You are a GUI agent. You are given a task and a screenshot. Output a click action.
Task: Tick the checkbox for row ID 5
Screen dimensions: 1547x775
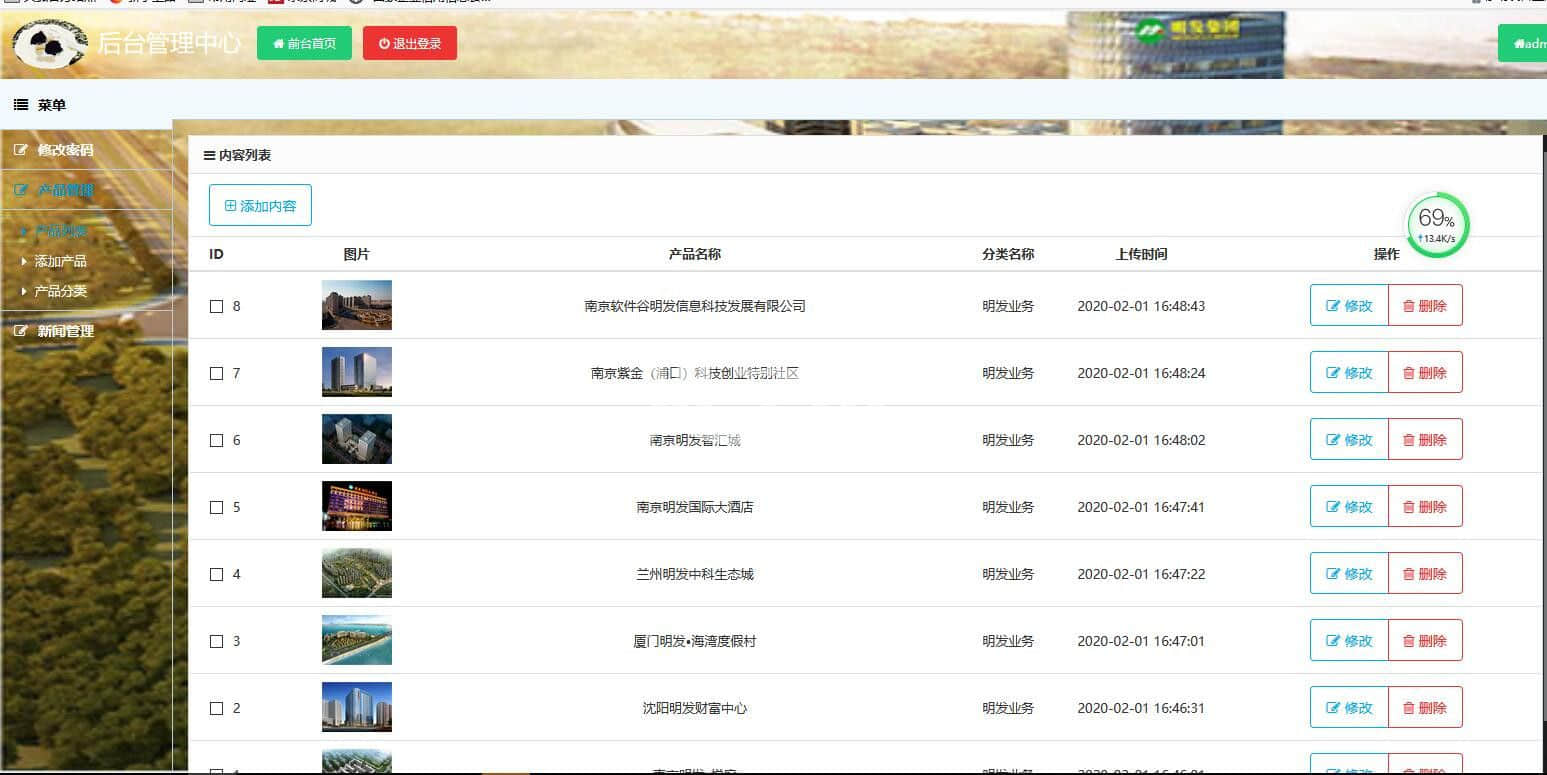216,508
